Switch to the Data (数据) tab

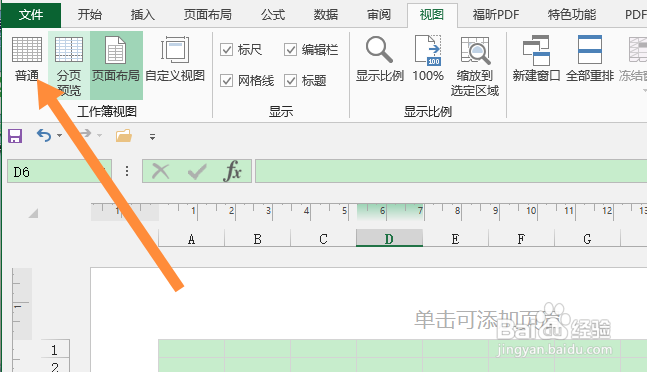326,15
